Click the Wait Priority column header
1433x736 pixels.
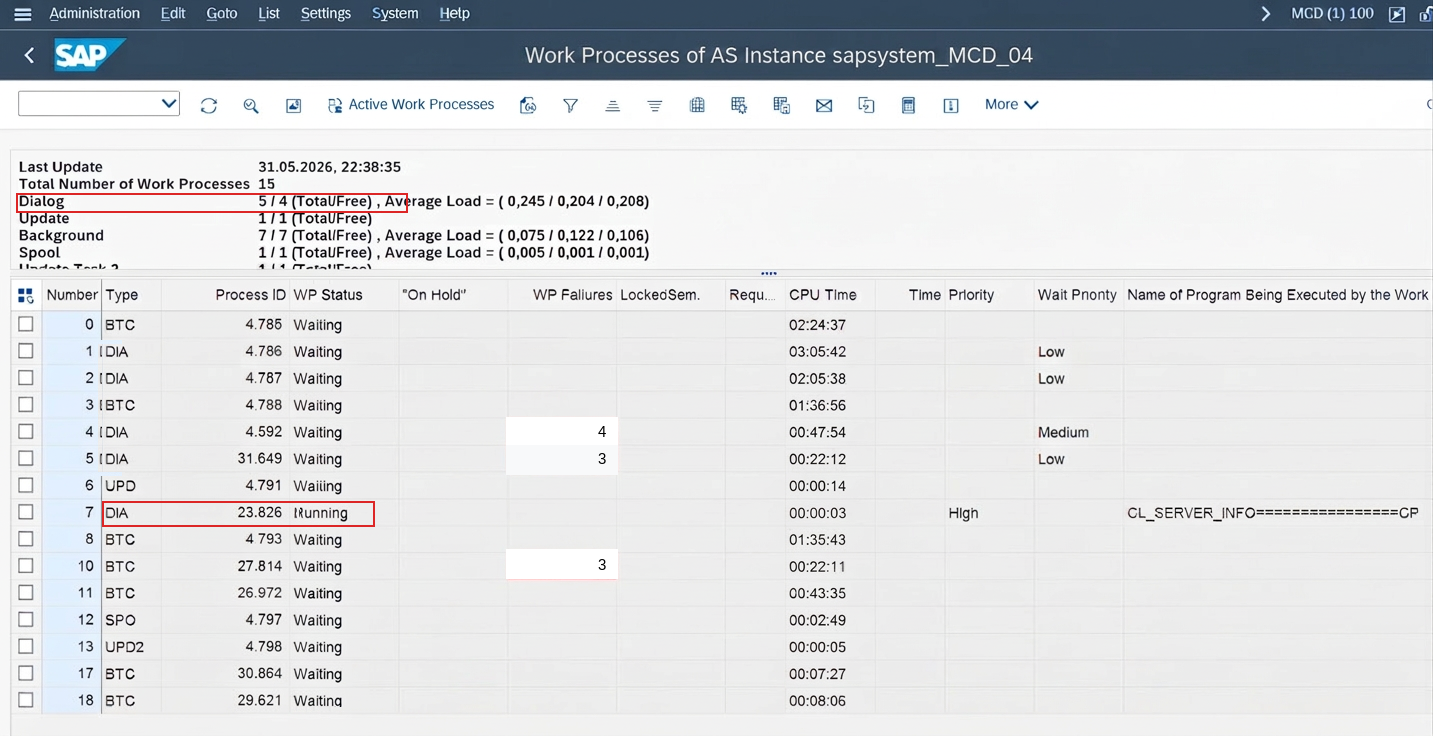[1079, 295]
